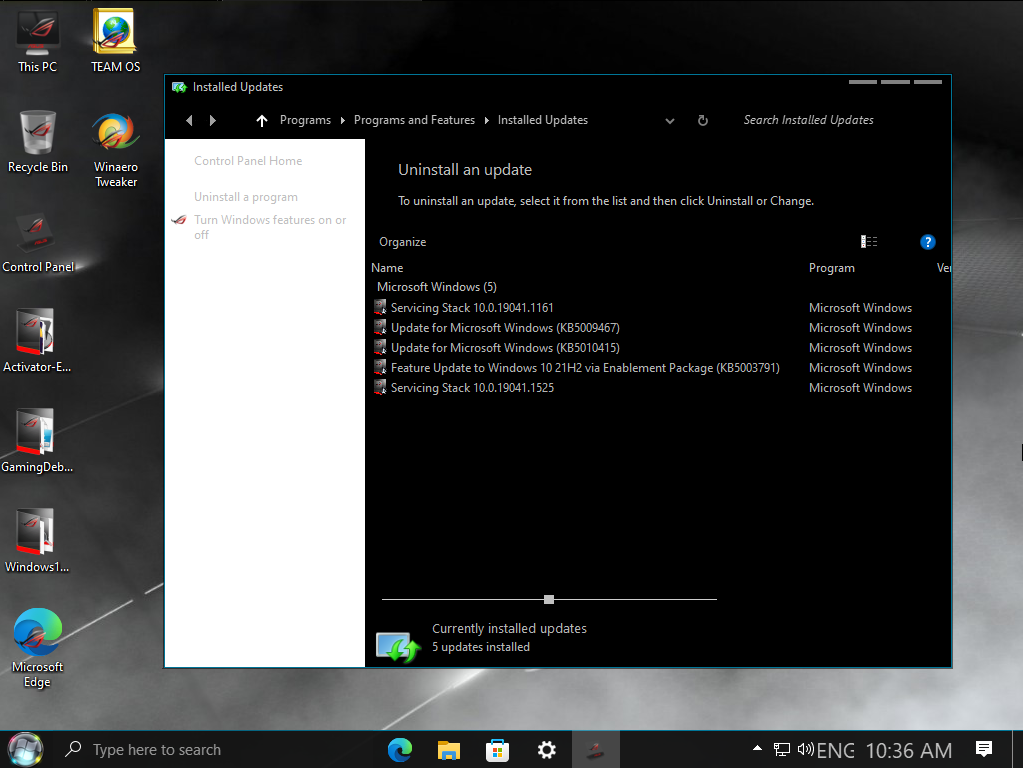
Task: Collapse the Microsoft Windows (5) group
Action: (436, 287)
